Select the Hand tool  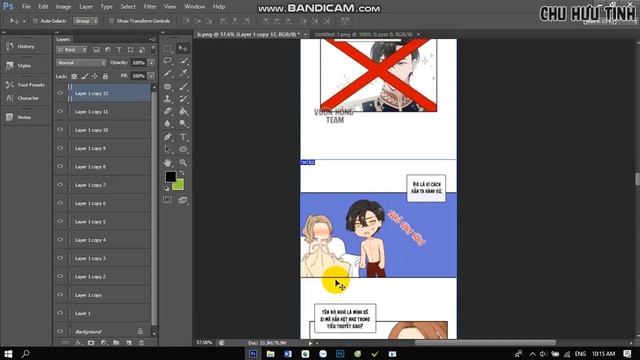tap(168, 162)
